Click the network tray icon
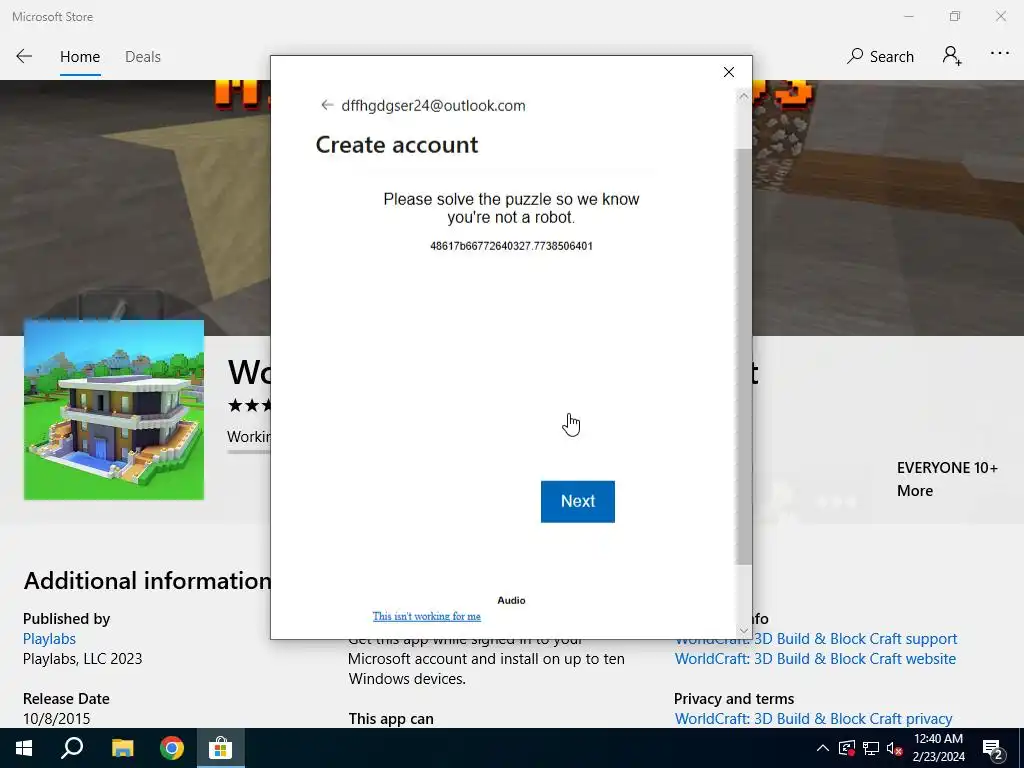This screenshot has height=768, width=1024. coord(871,748)
